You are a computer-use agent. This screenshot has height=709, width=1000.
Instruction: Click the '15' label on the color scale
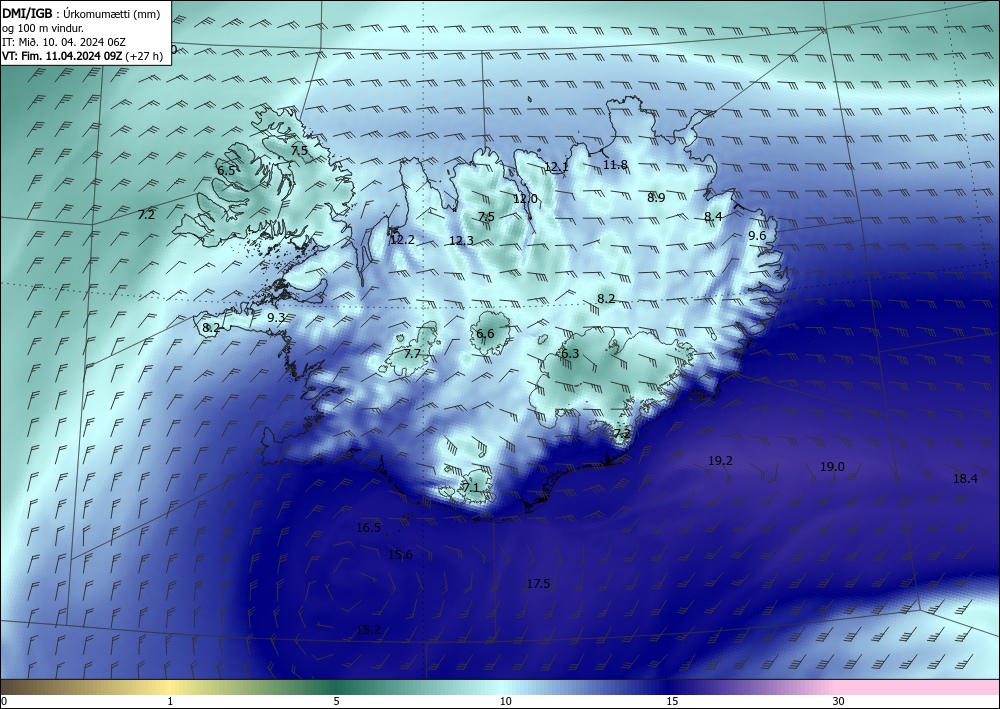click(672, 702)
